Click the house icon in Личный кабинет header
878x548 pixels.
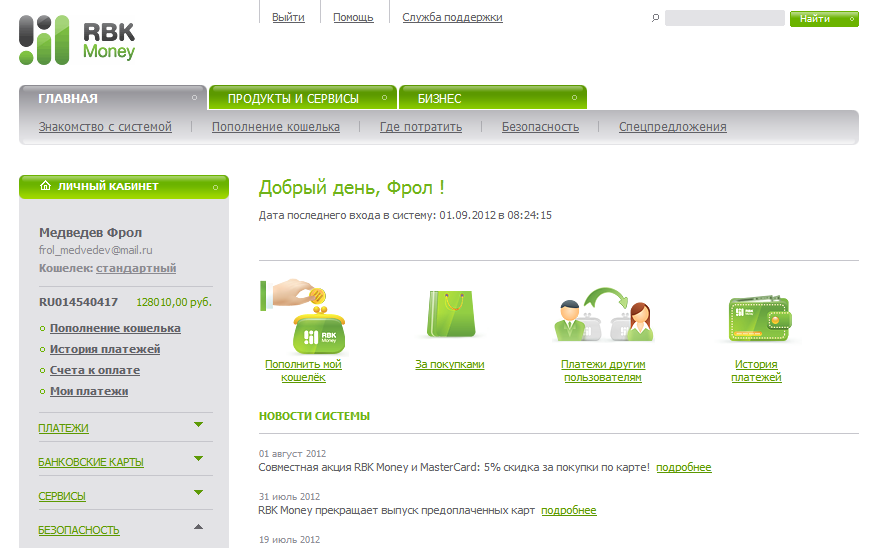pyautogui.click(x=45, y=186)
